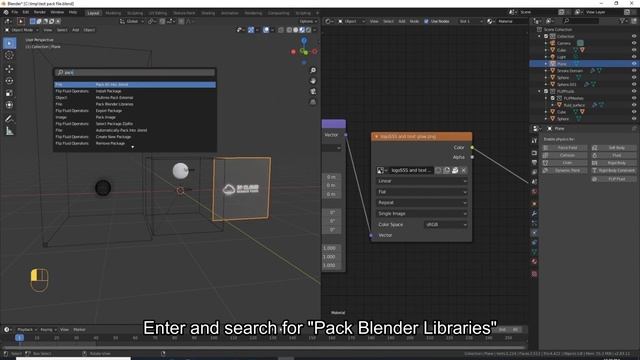Toggle the Use Nodes checkbox
The width and height of the screenshot is (640, 360).
click(x=427, y=21)
